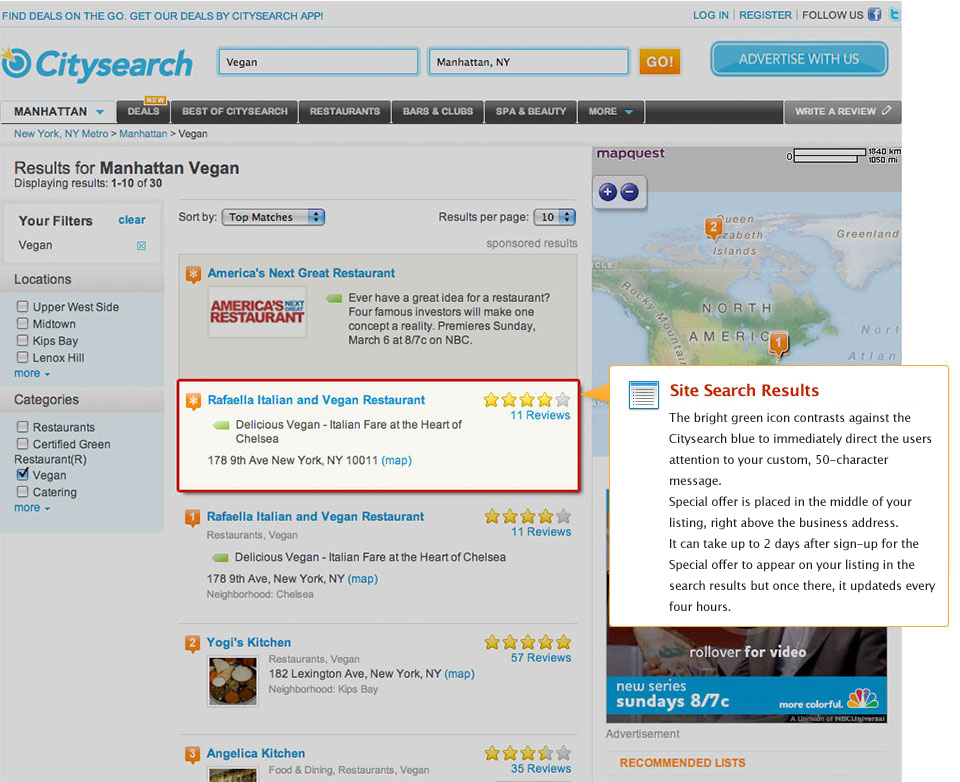Click the Log In link
The height and width of the screenshot is (782, 960).
point(710,15)
